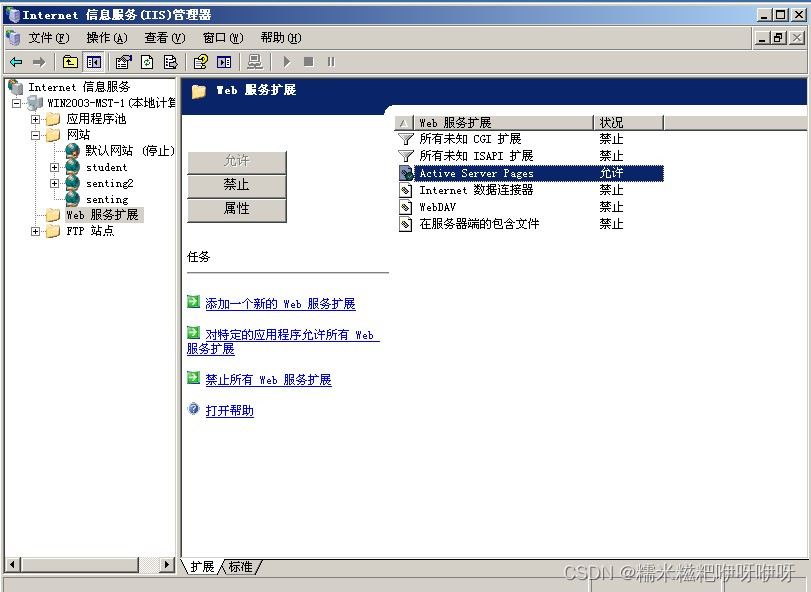This screenshot has width=811, height=592.
Task: Select the Internet 信息服务 root node
Action: coord(79,87)
